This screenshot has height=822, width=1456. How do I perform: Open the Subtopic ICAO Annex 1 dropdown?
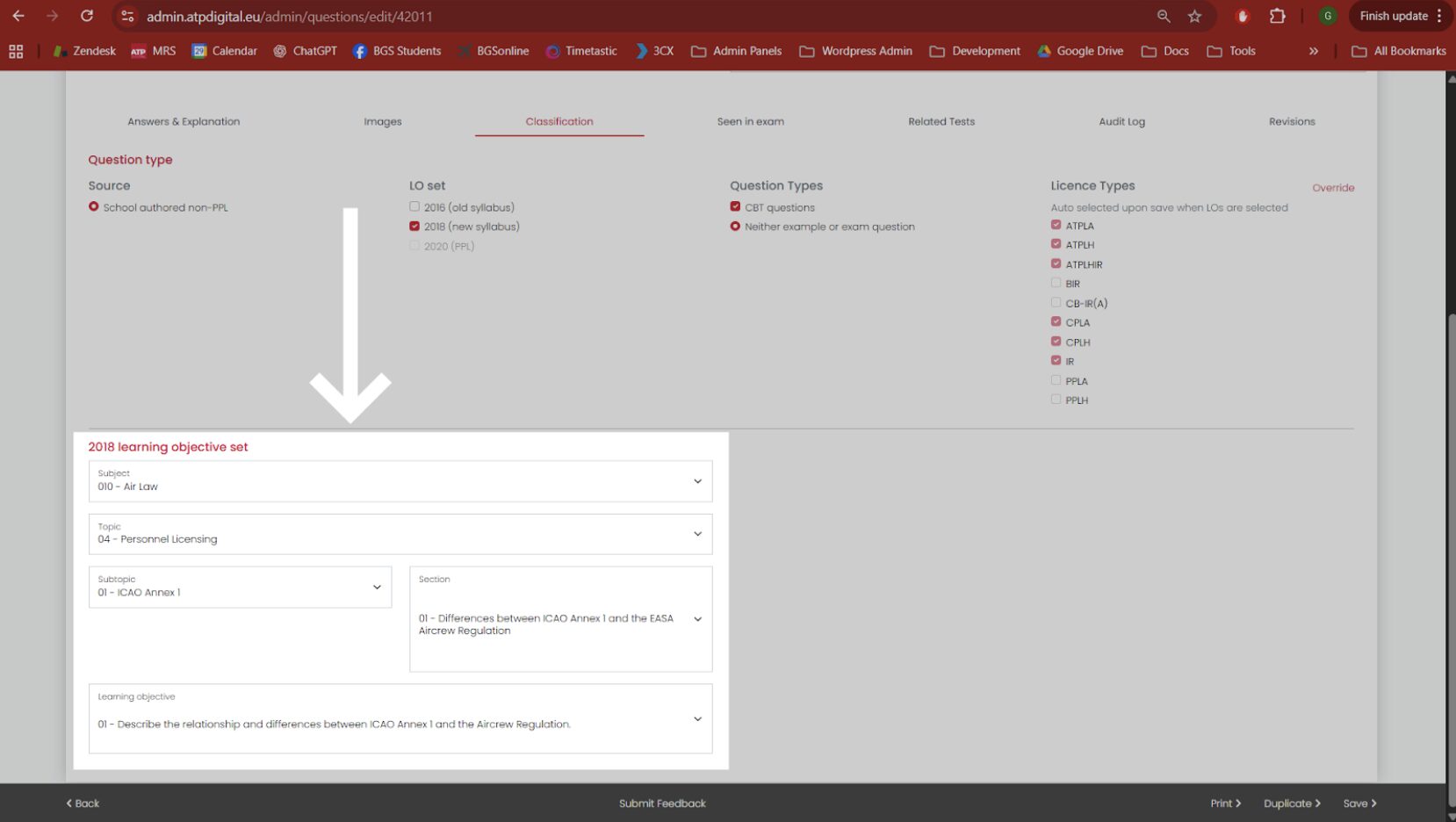click(x=240, y=587)
